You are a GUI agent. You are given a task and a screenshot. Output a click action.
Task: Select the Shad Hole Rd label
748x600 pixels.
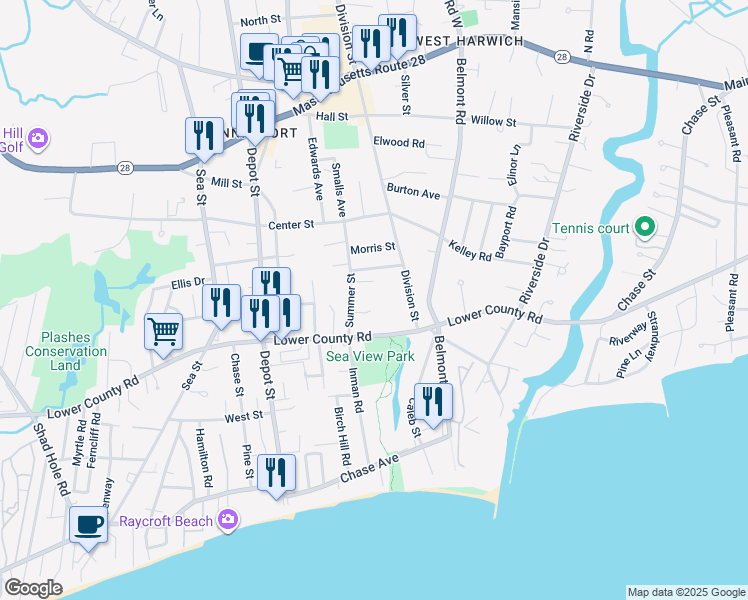point(52,460)
